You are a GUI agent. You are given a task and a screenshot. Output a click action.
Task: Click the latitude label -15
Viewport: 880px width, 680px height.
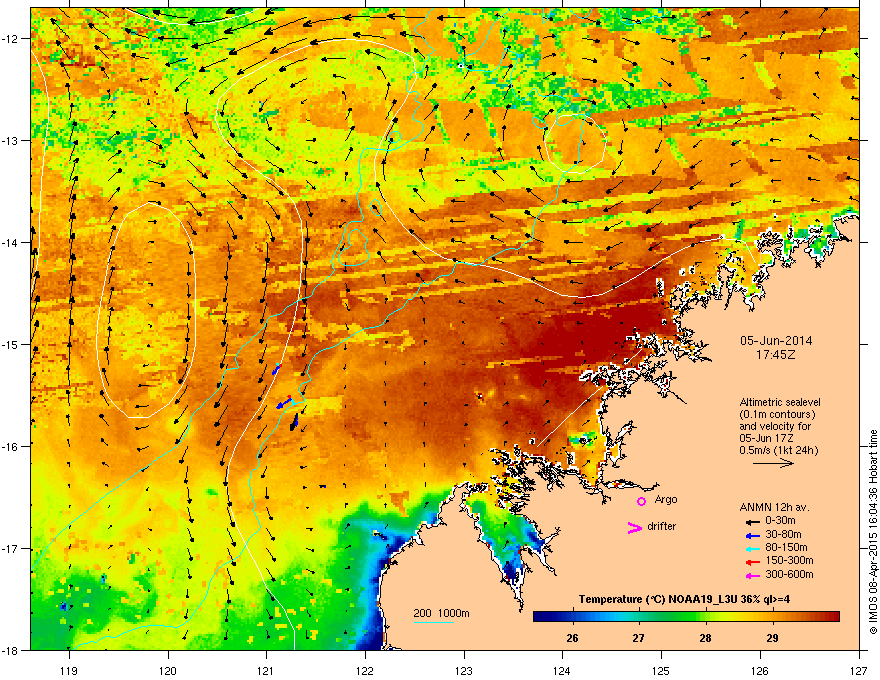tap(11, 344)
